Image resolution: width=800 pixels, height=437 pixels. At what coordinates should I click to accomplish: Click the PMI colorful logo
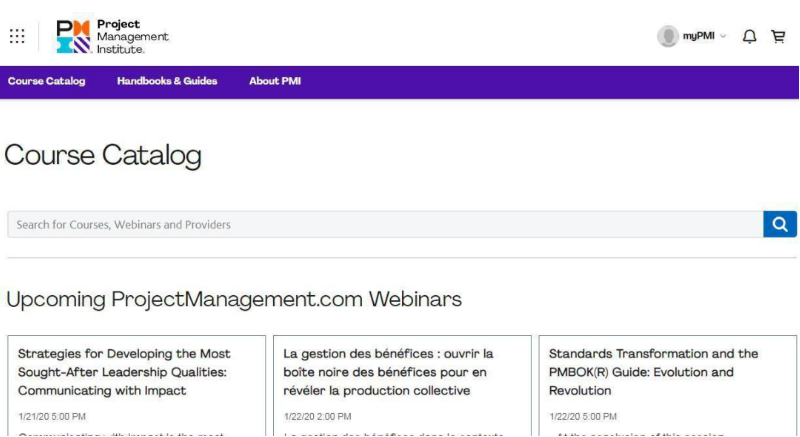pos(74,36)
